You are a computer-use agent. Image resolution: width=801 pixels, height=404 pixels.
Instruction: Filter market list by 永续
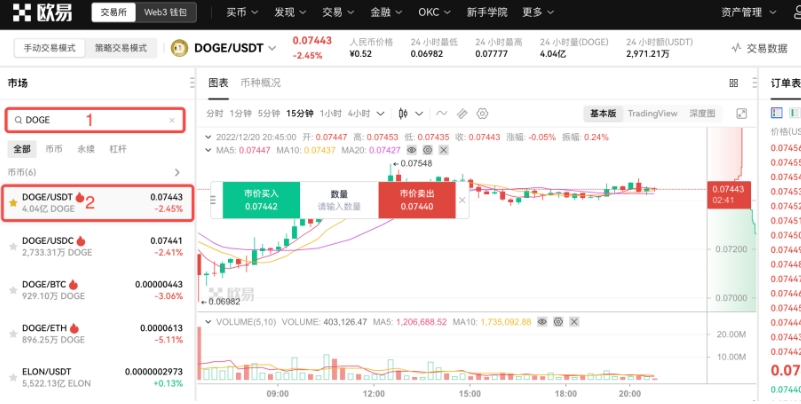(x=86, y=149)
